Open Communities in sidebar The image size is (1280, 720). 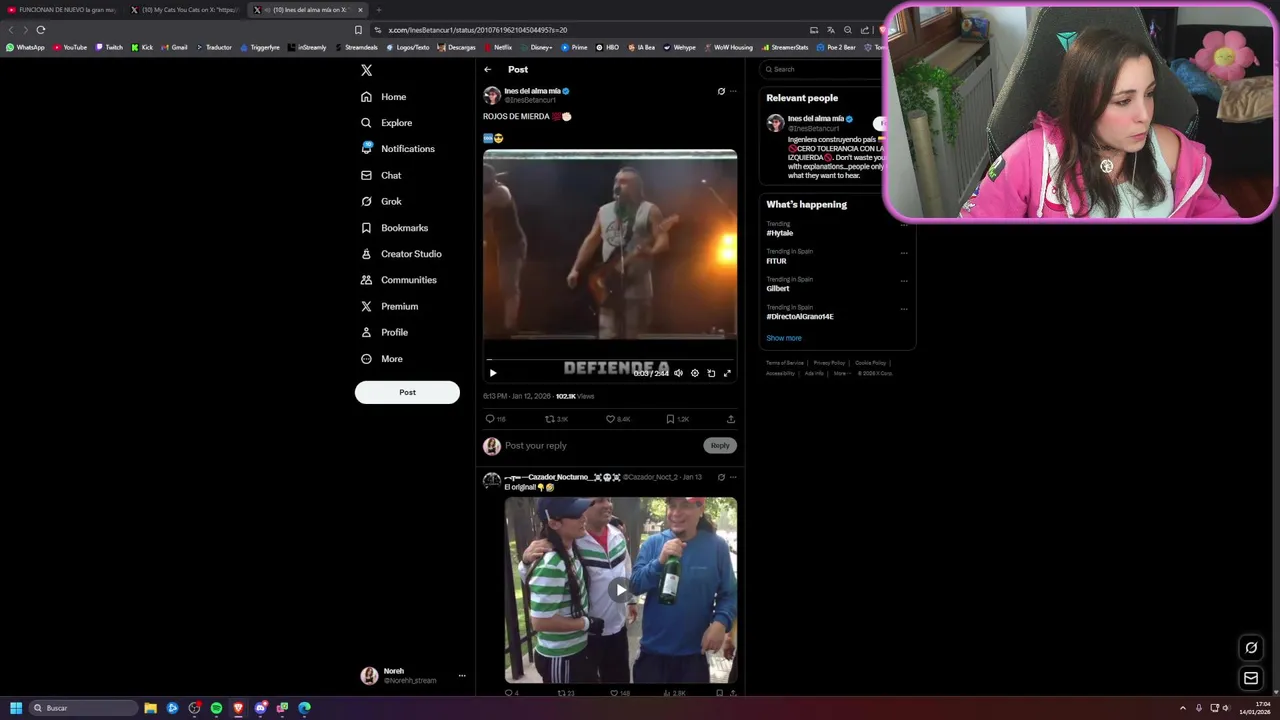398,280
